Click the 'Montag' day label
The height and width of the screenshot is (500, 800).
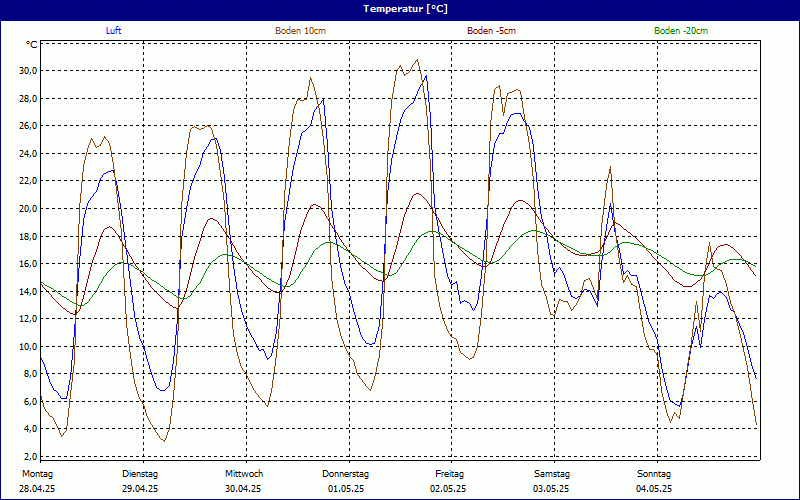(37, 474)
